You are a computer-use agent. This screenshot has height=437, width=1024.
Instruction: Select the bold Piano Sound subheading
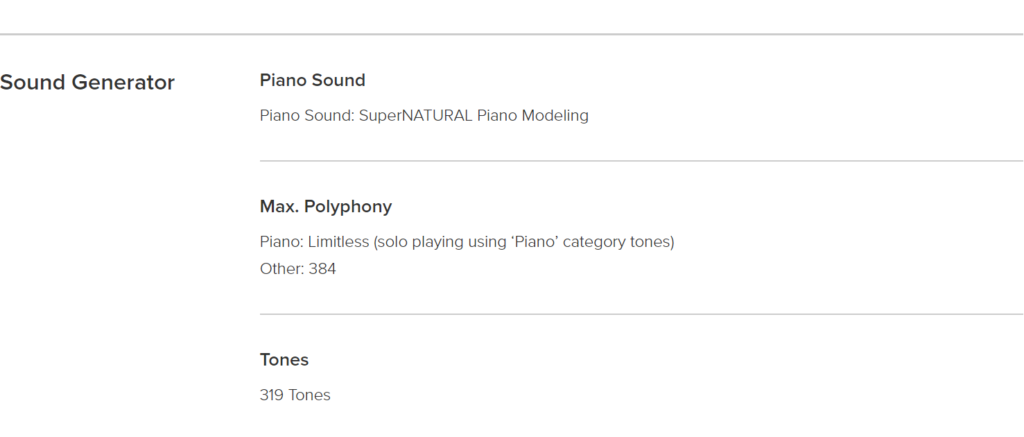click(312, 80)
